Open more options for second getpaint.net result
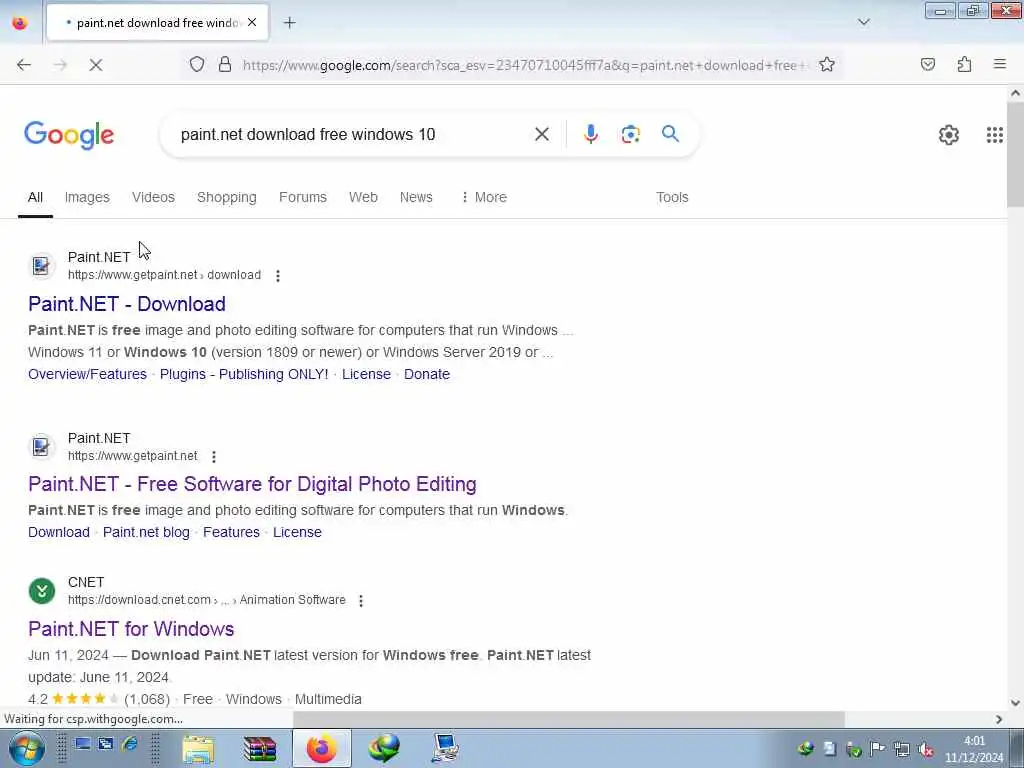Screen dimensions: 1024x768 coord(214,456)
